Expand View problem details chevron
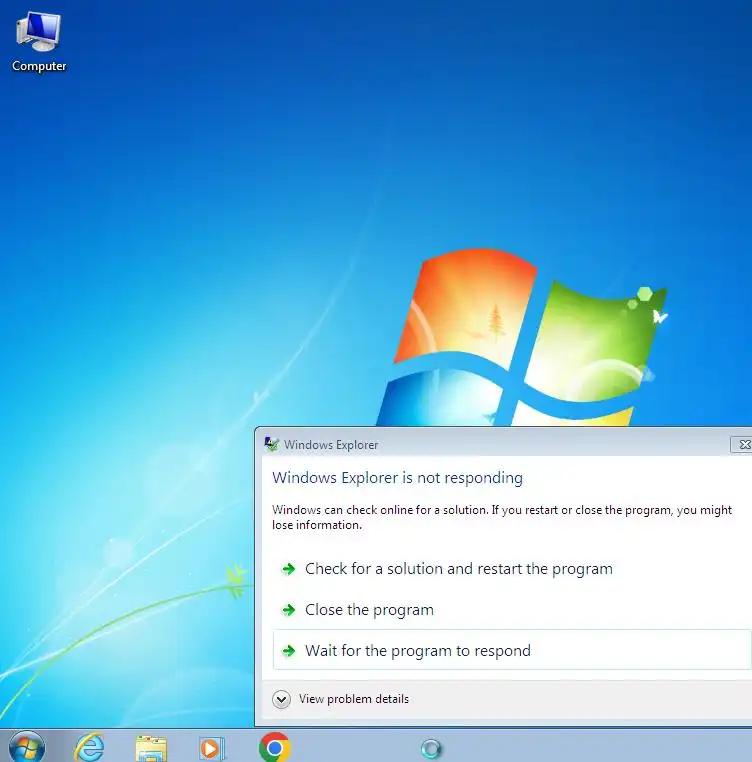The image size is (752, 762). click(281, 699)
